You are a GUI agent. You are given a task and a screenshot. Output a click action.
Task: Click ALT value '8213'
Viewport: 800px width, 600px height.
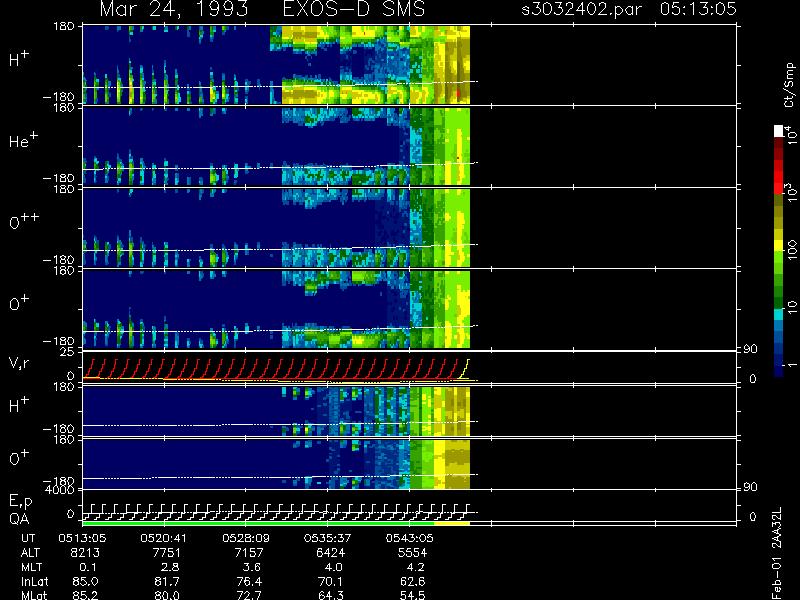coord(86,553)
